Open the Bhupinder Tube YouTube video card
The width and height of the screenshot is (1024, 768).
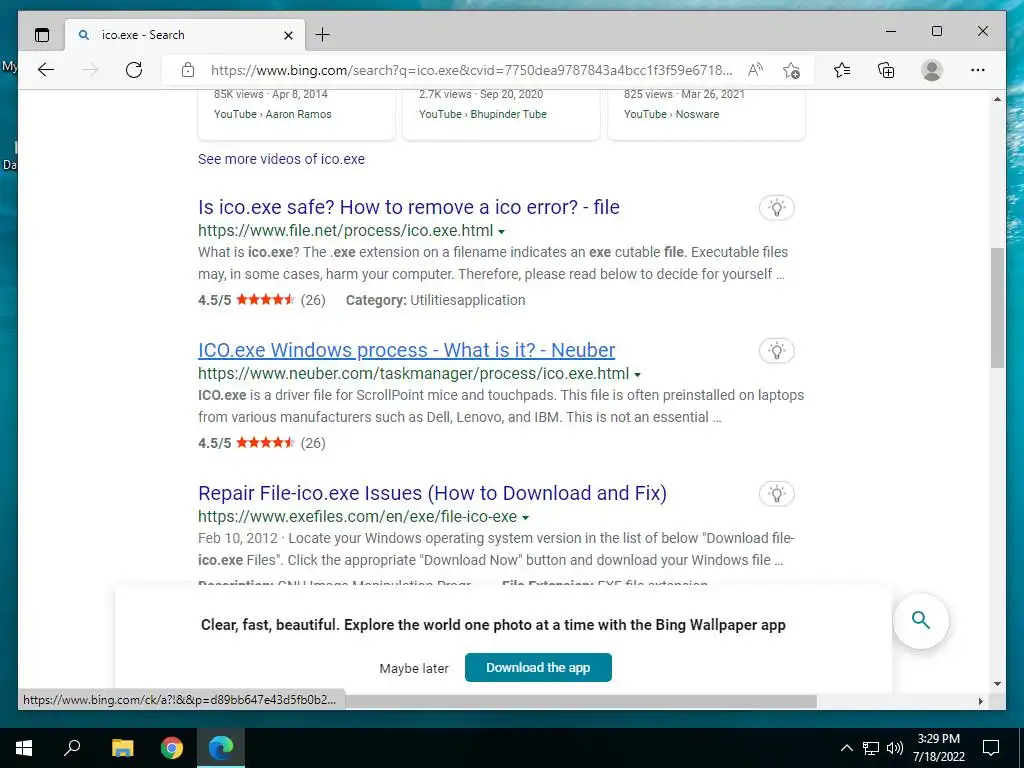coord(502,114)
